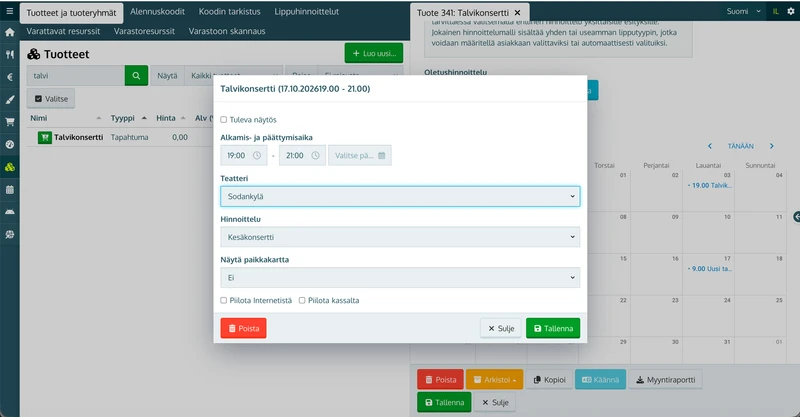Open the Lippuhinnoittelut tab
This screenshot has width=800, height=417.
click(x=306, y=11)
